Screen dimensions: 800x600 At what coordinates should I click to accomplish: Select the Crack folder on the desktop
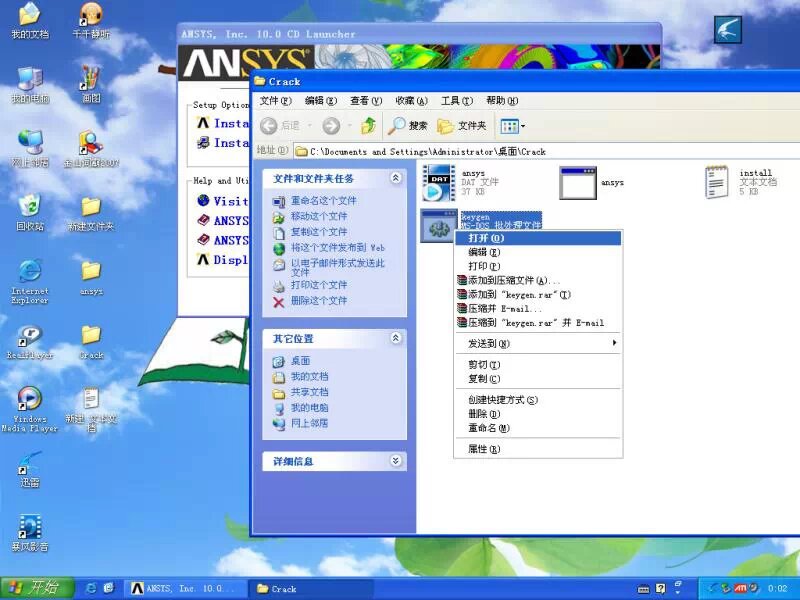(x=91, y=342)
